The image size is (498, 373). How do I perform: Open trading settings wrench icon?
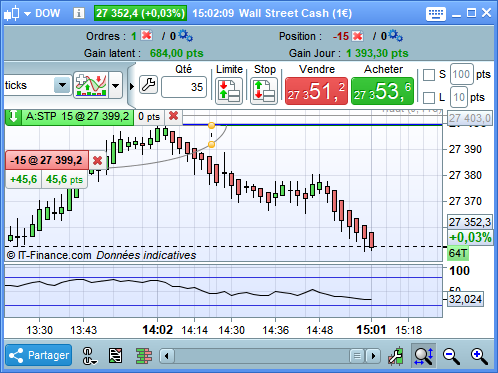coord(148,85)
